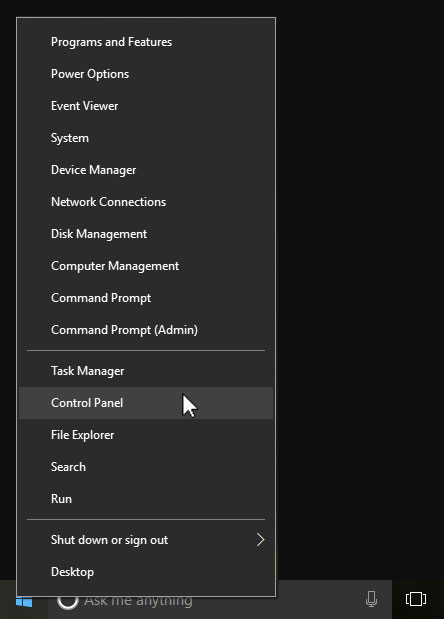Select Power Options from the menu
This screenshot has height=619, width=444.
click(x=146, y=74)
